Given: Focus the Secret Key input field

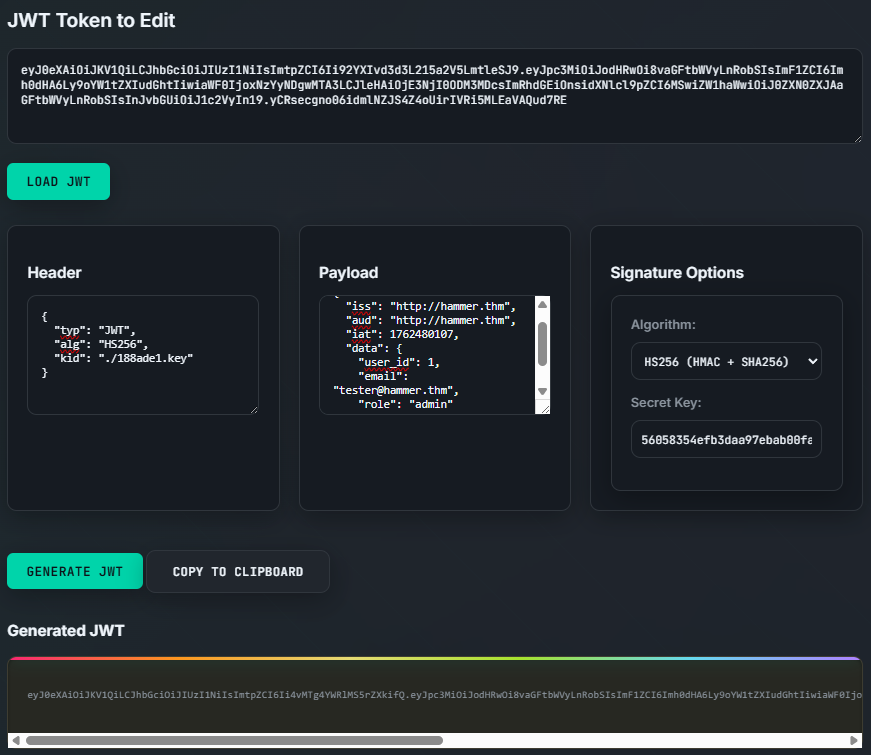Looking at the screenshot, I should tap(726, 439).
